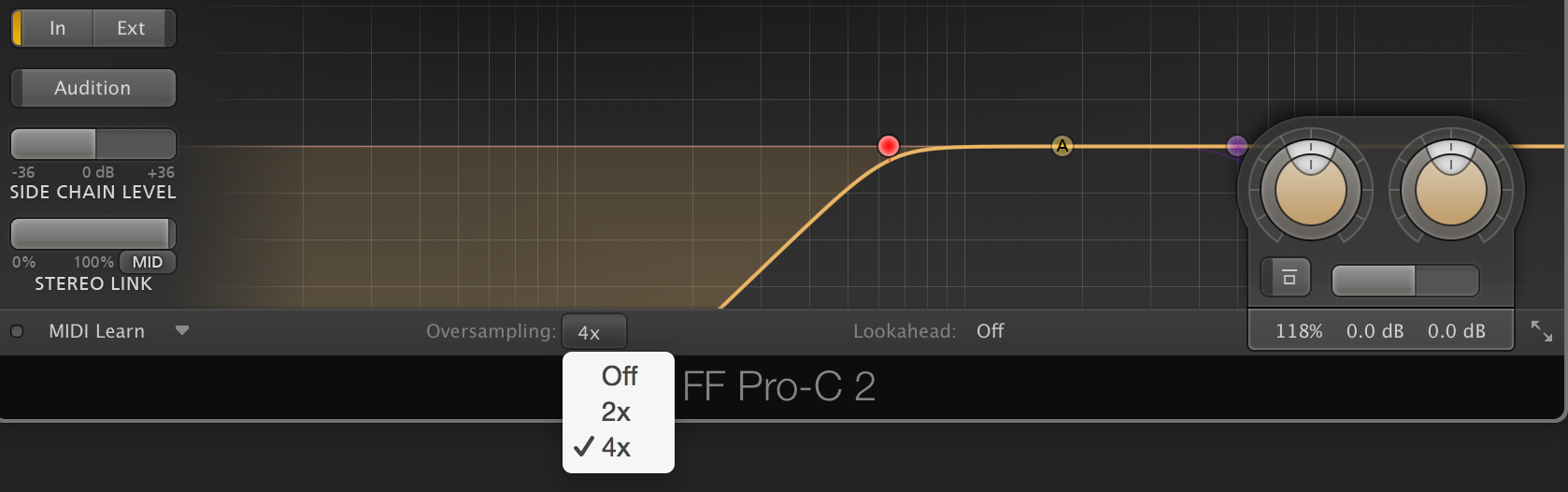Click the right tan knob
The height and width of the screenshot is (492, 1568).
(1450, 190)
